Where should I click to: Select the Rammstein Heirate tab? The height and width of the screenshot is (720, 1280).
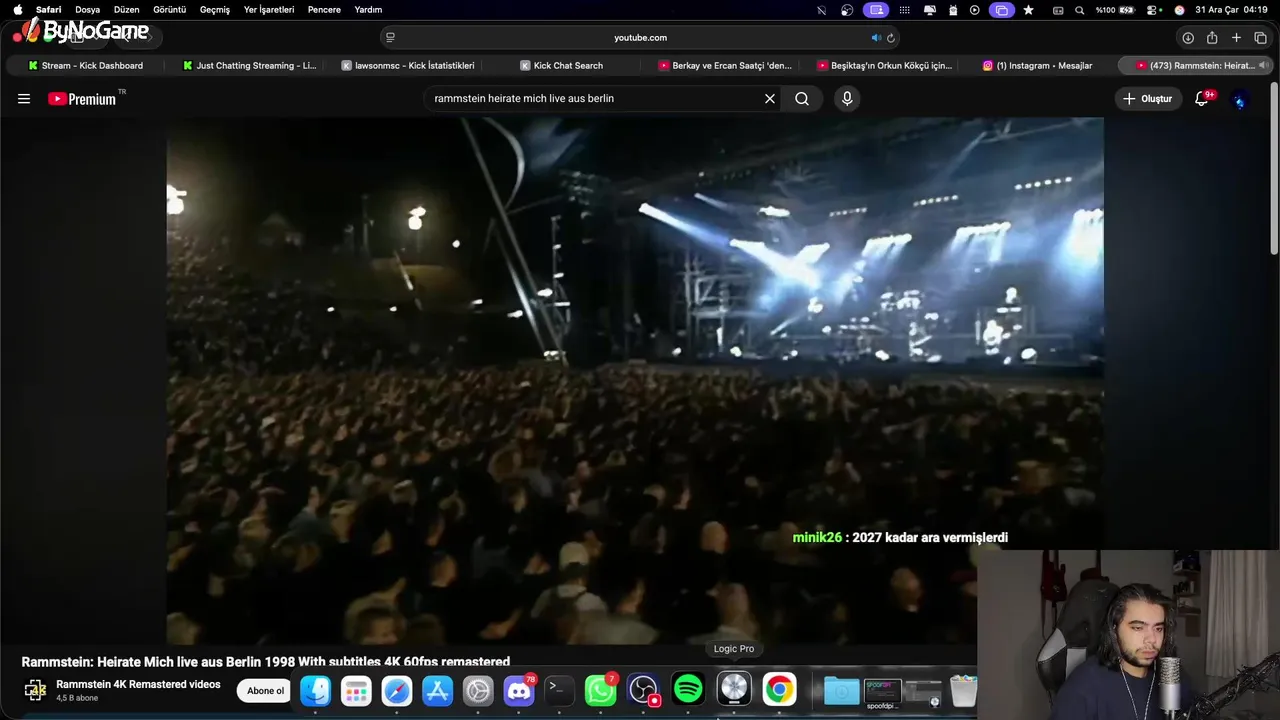click(1196, 66)
